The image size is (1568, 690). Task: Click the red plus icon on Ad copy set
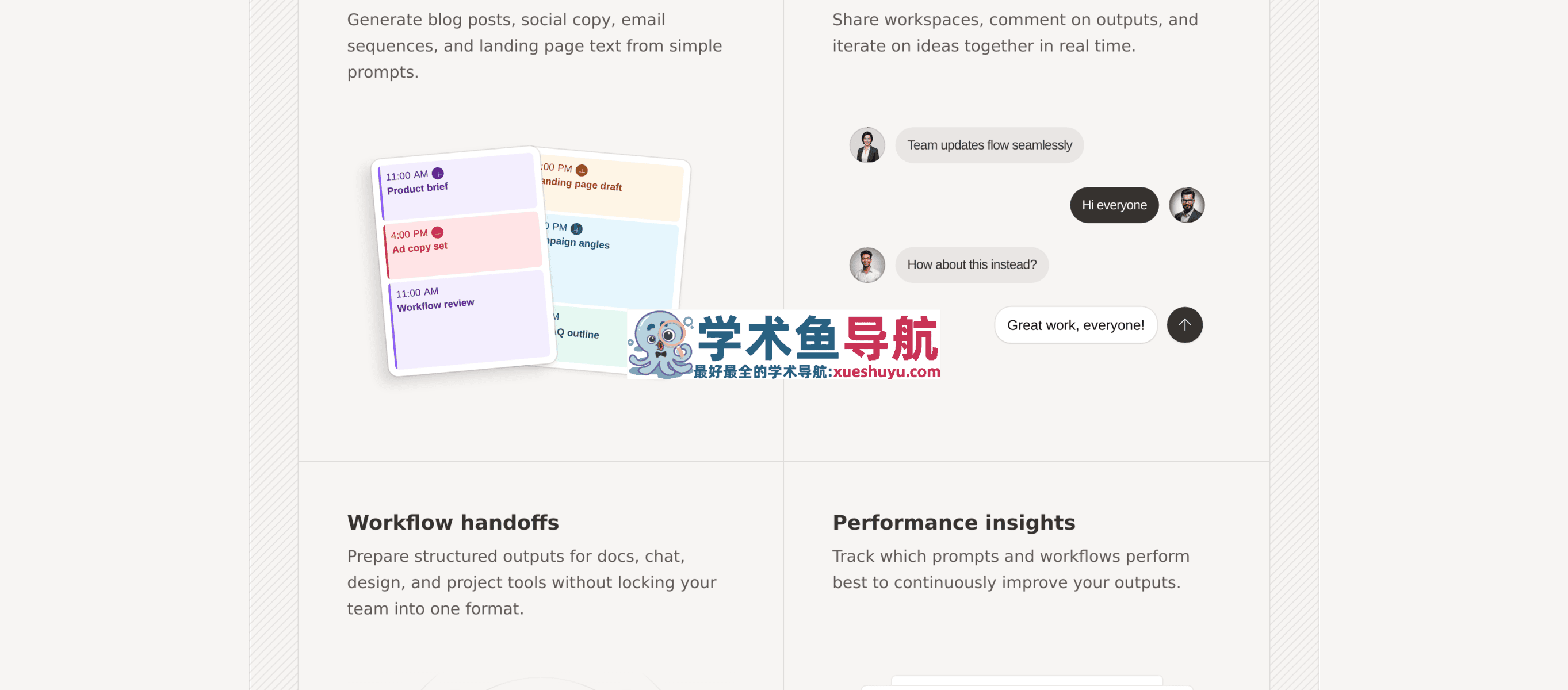click(x=437, y=232)
